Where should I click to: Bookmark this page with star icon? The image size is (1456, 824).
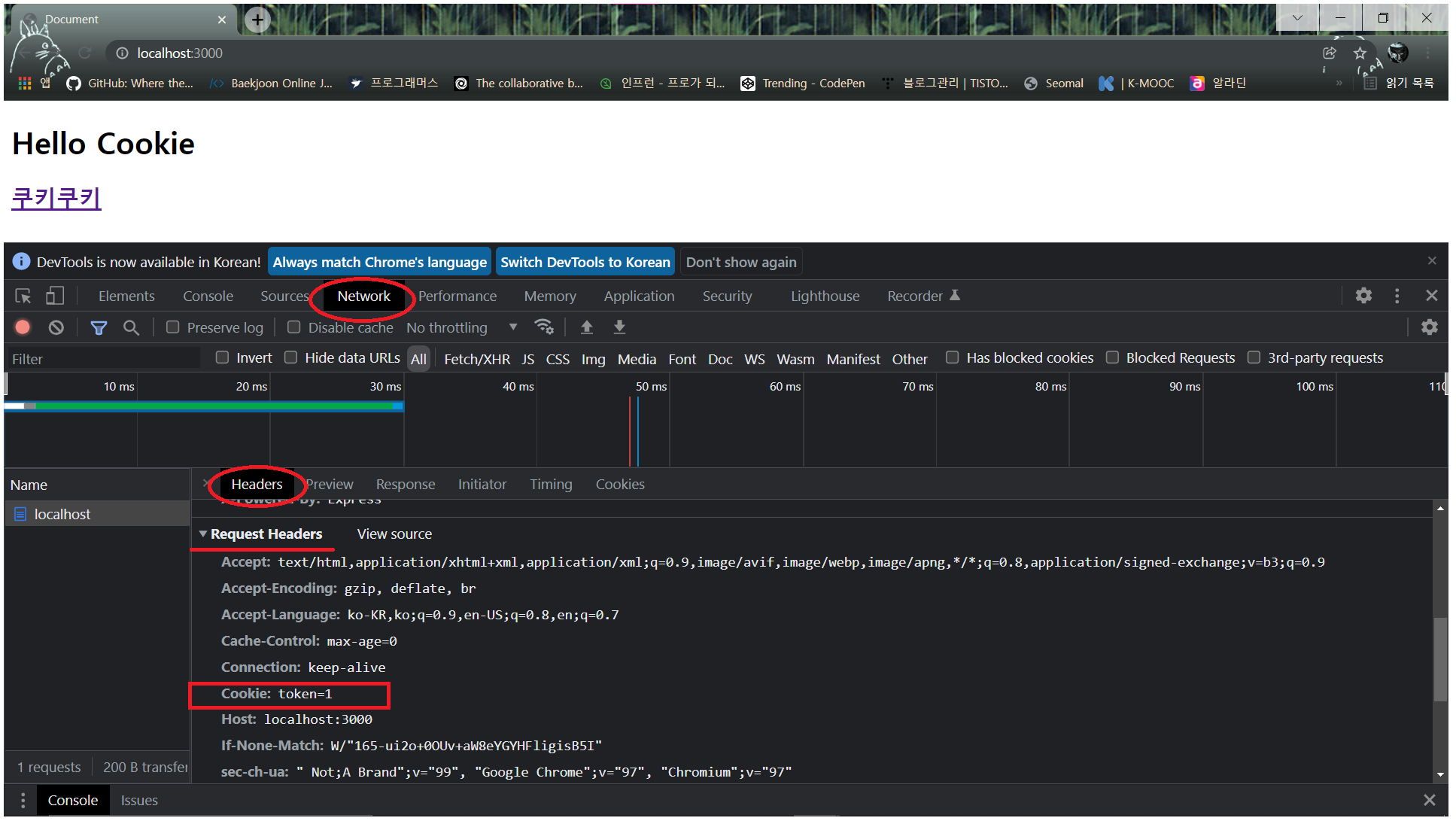coord(1360,53)
